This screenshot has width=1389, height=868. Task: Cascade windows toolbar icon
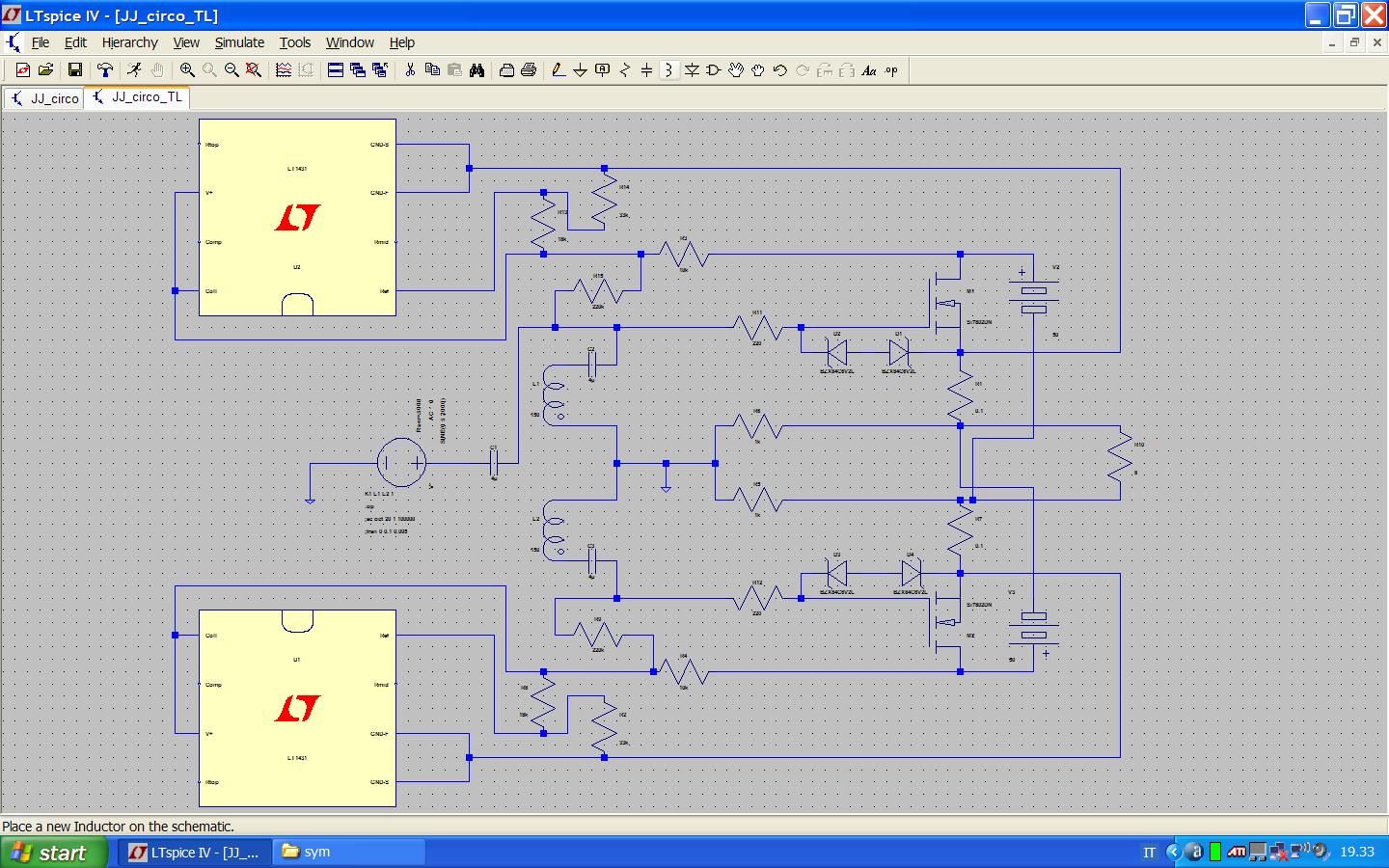coord(358,70)
